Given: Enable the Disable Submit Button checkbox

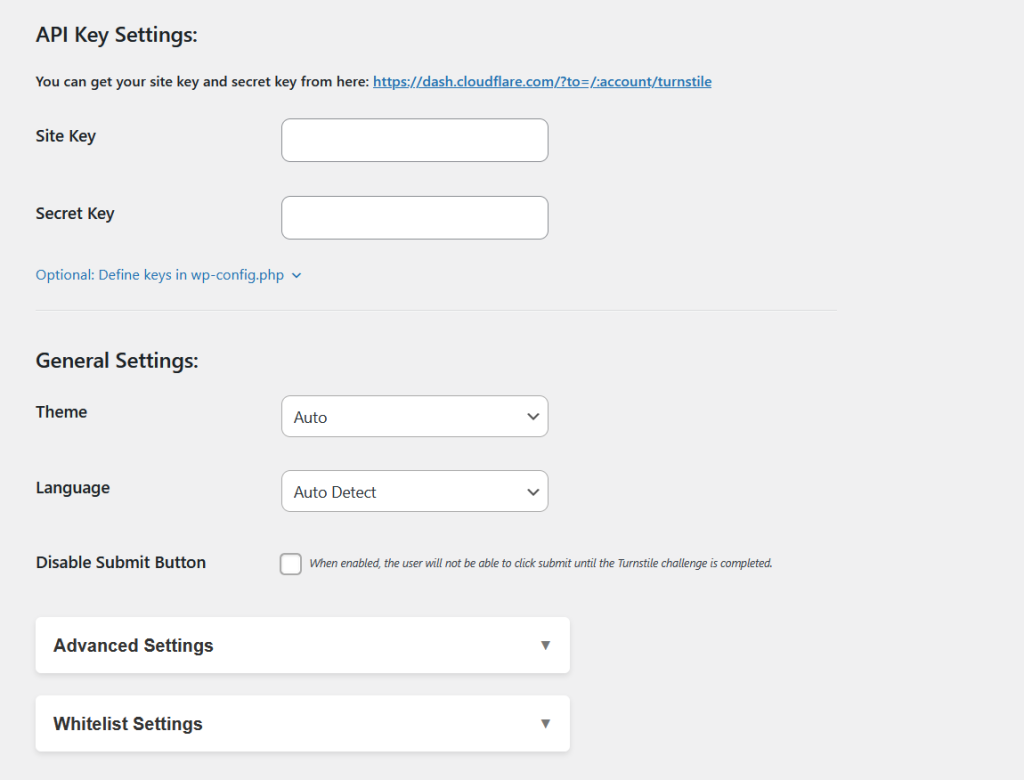Looking at the screenshot, I should [291, 564].
